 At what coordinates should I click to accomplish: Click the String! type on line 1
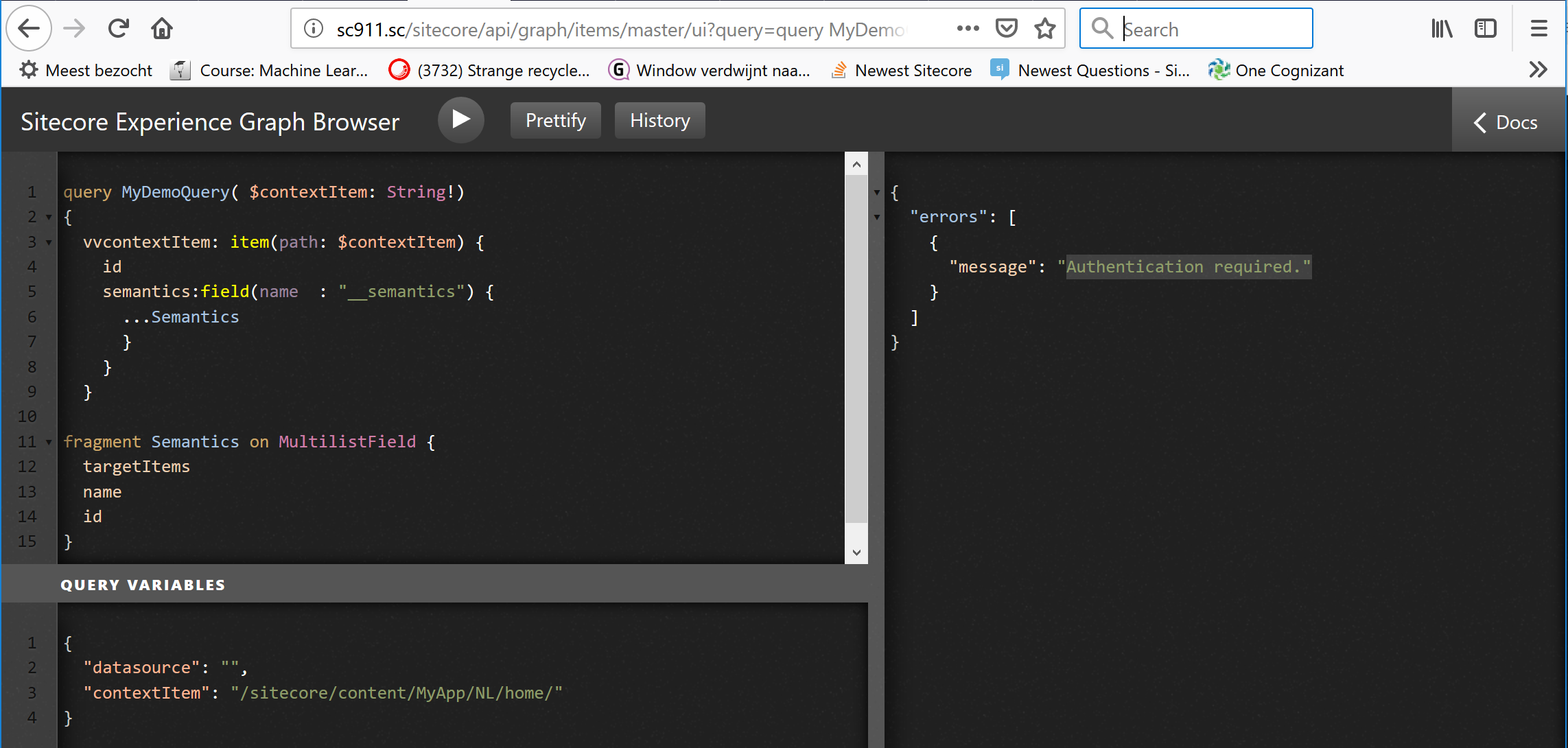pyautogui.click(x=421, y=192)
